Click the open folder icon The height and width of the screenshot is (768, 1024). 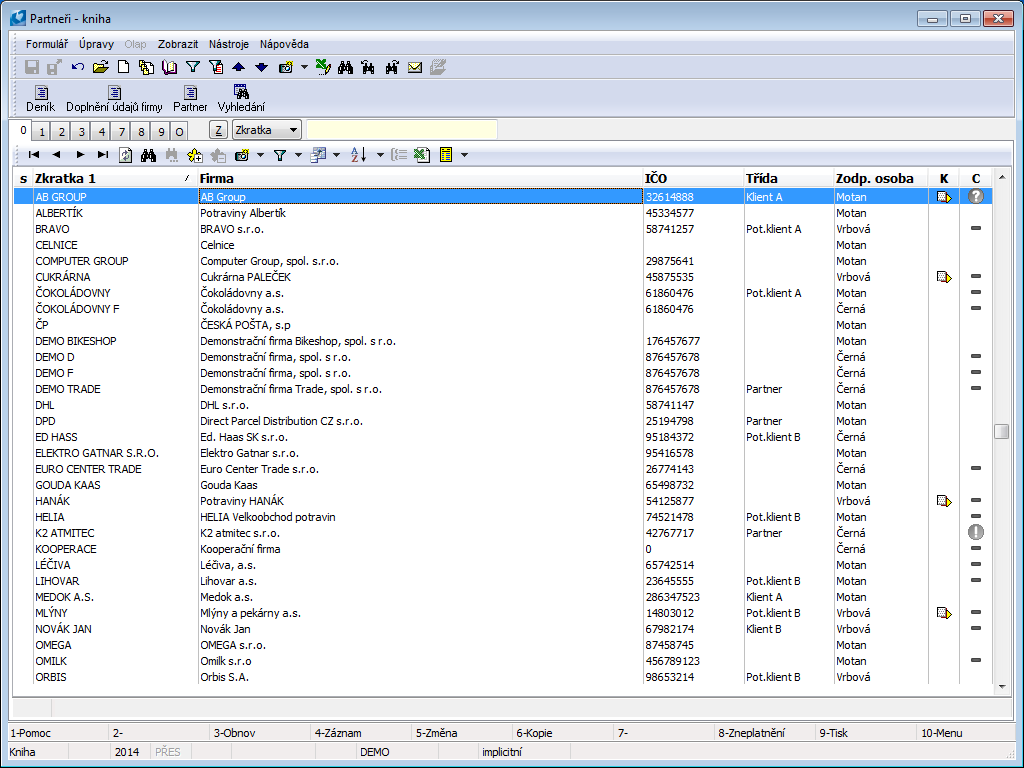pyautogui.click(x=100, y=67)
